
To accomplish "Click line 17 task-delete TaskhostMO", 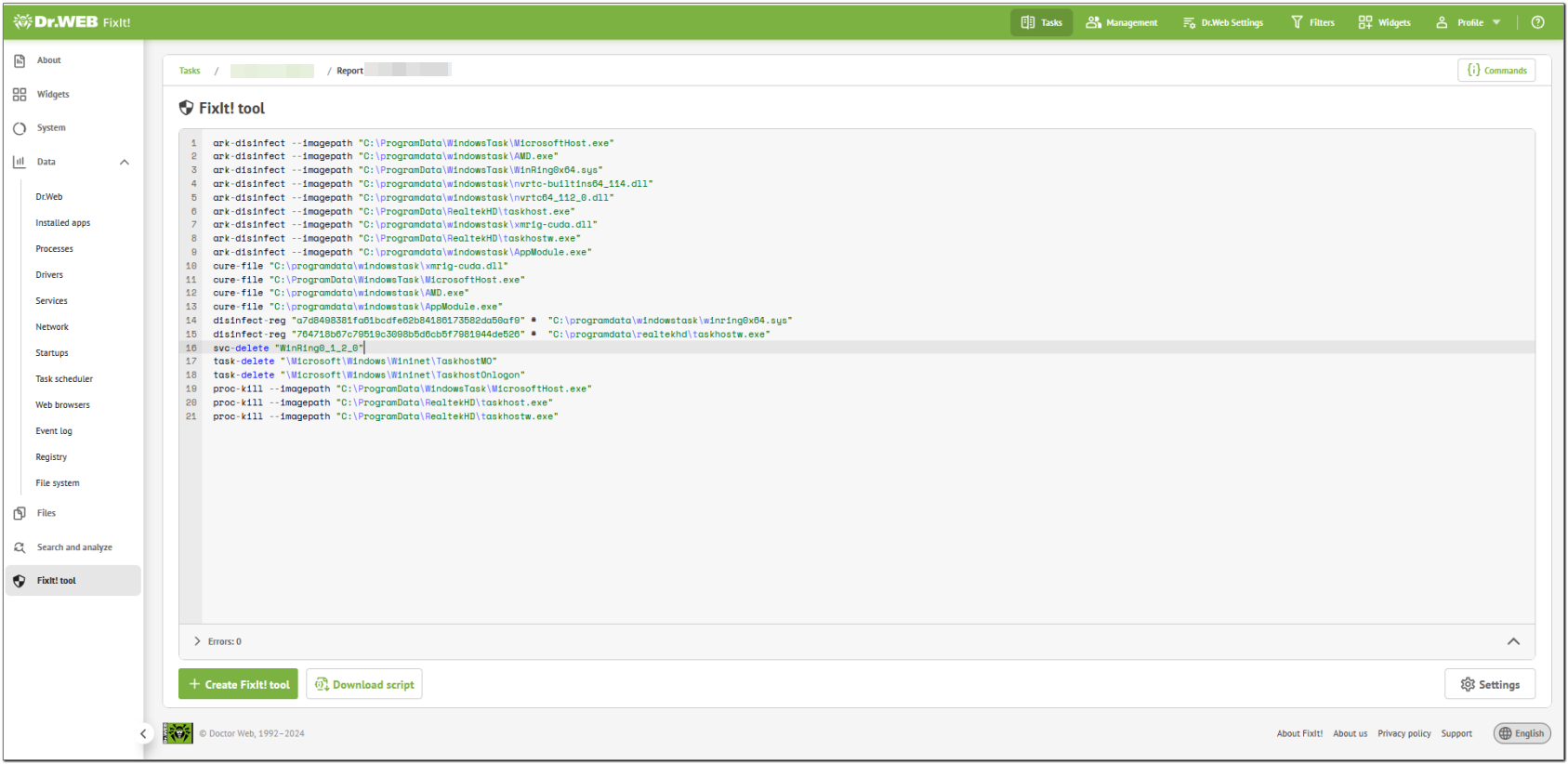I will pos(355,362).
